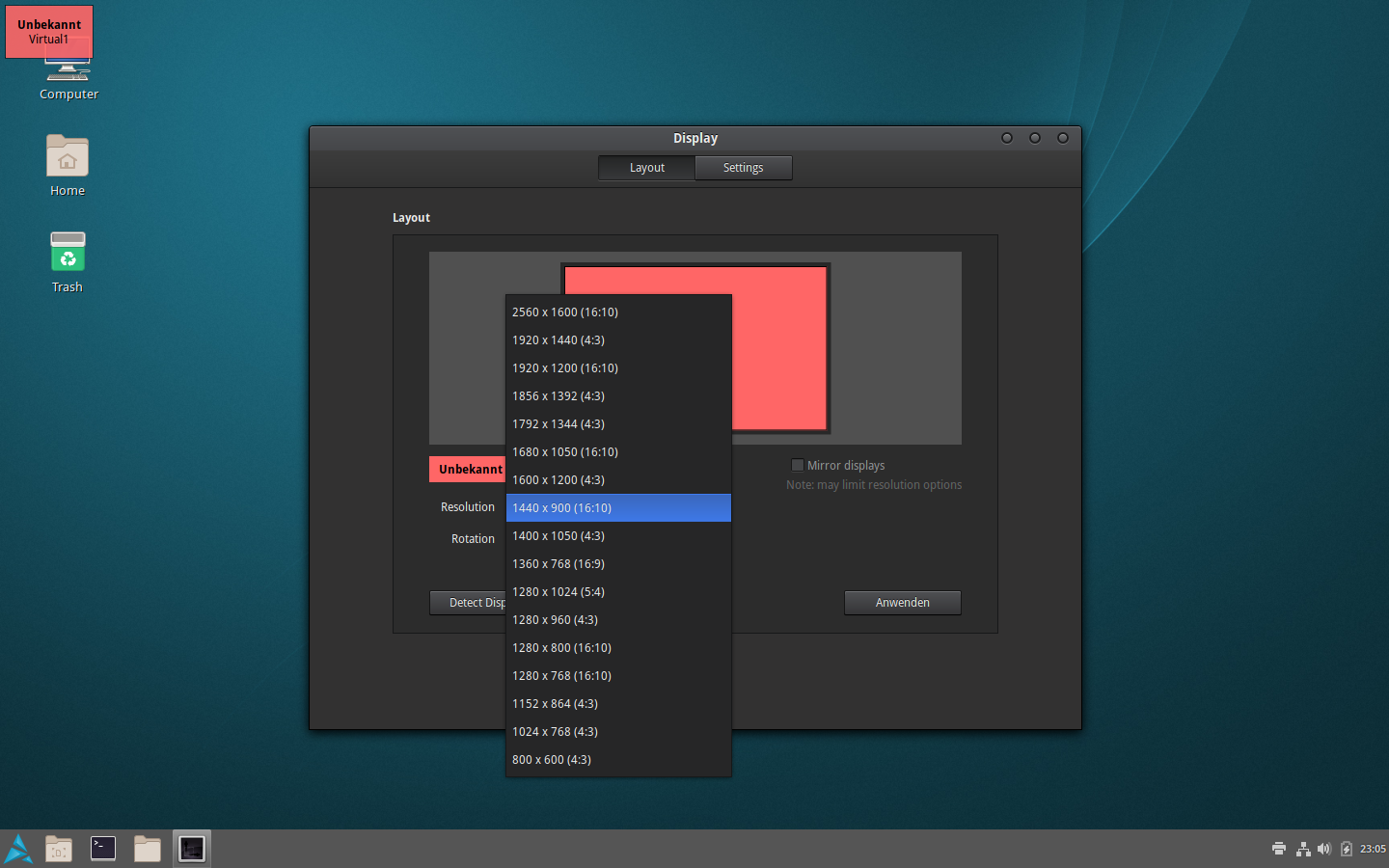
Task: Select 800 x 600 (4:3) resolution
Action: coord(618,760)
